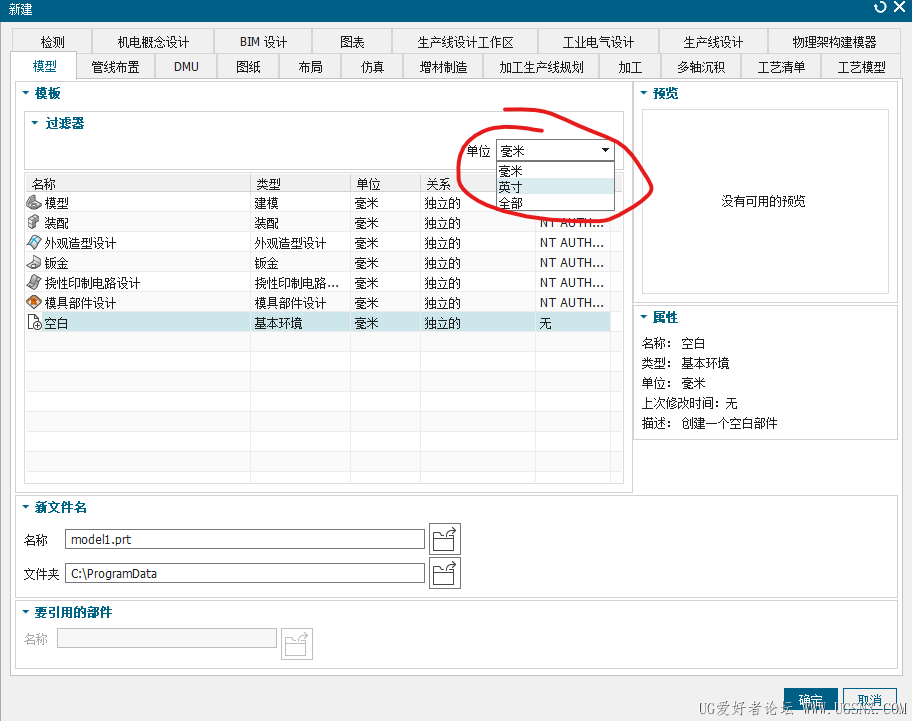This screenshot has width=912, height=721.
Task: Select the 布局 tab
Action: click(x=310, y=67)
